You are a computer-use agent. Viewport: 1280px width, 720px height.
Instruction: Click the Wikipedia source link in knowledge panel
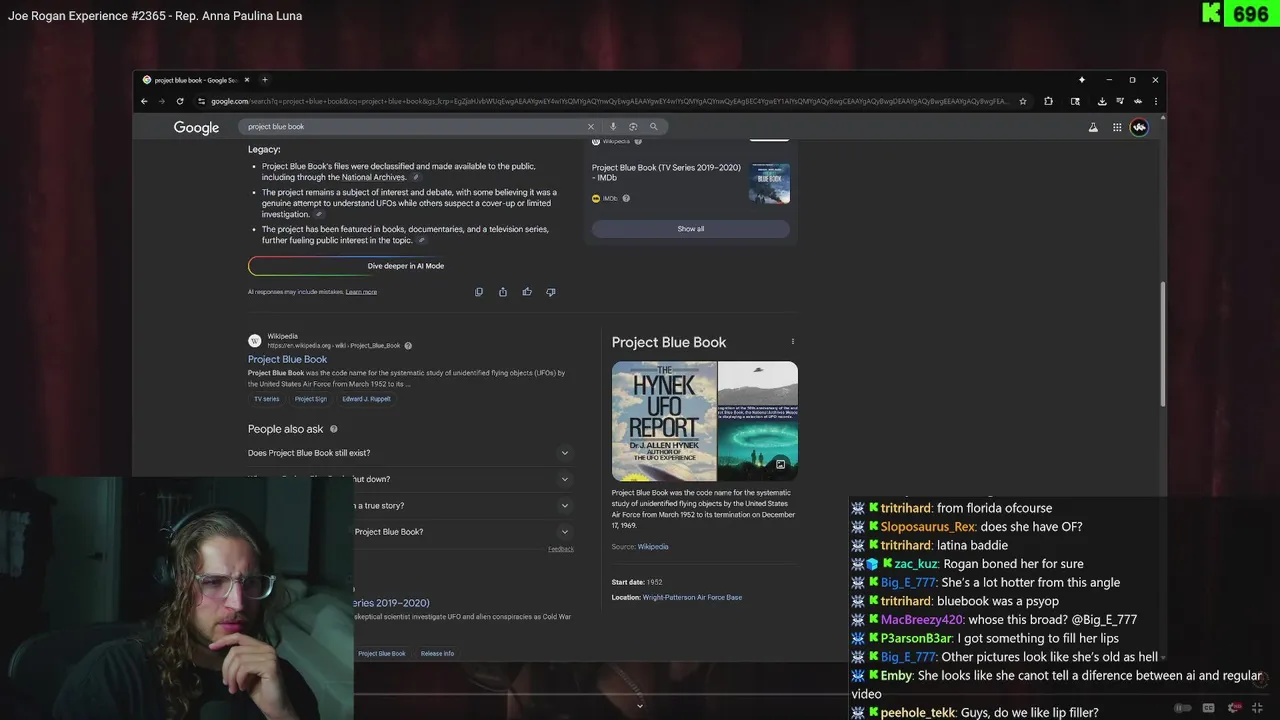pyautogui.click(x=653, y=547)
